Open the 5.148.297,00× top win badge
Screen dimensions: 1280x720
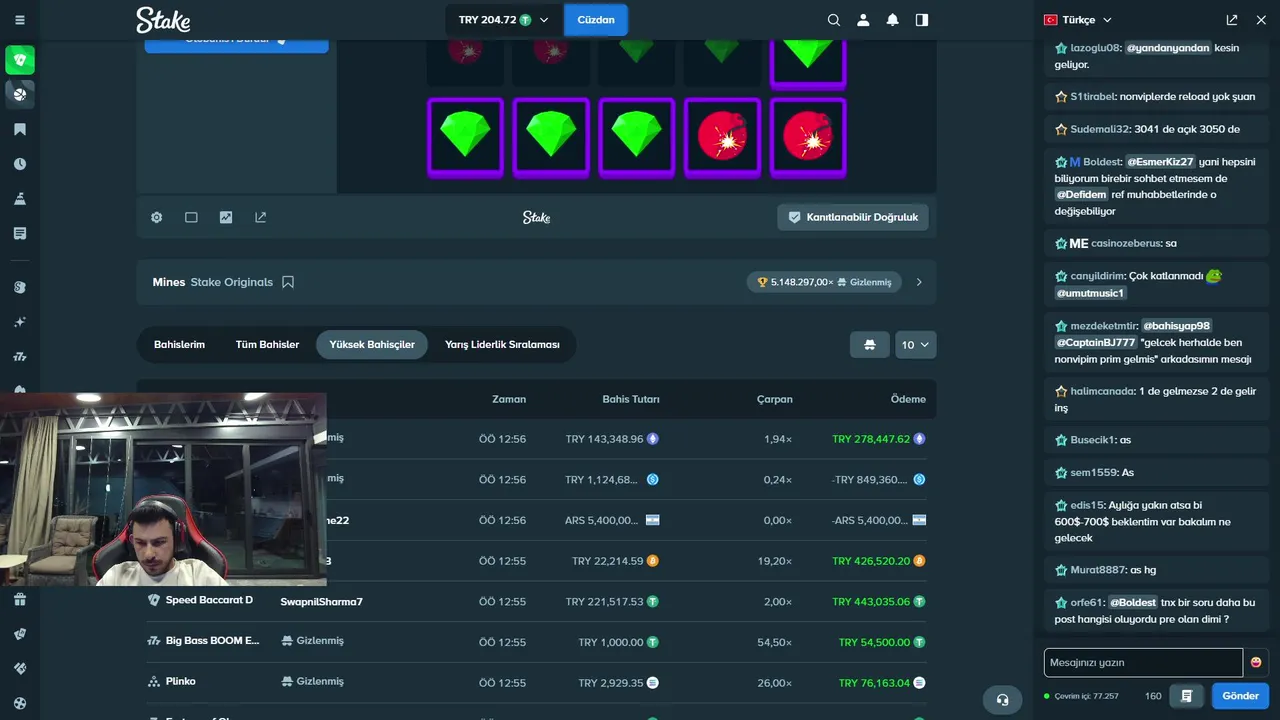tap(825, 282)
